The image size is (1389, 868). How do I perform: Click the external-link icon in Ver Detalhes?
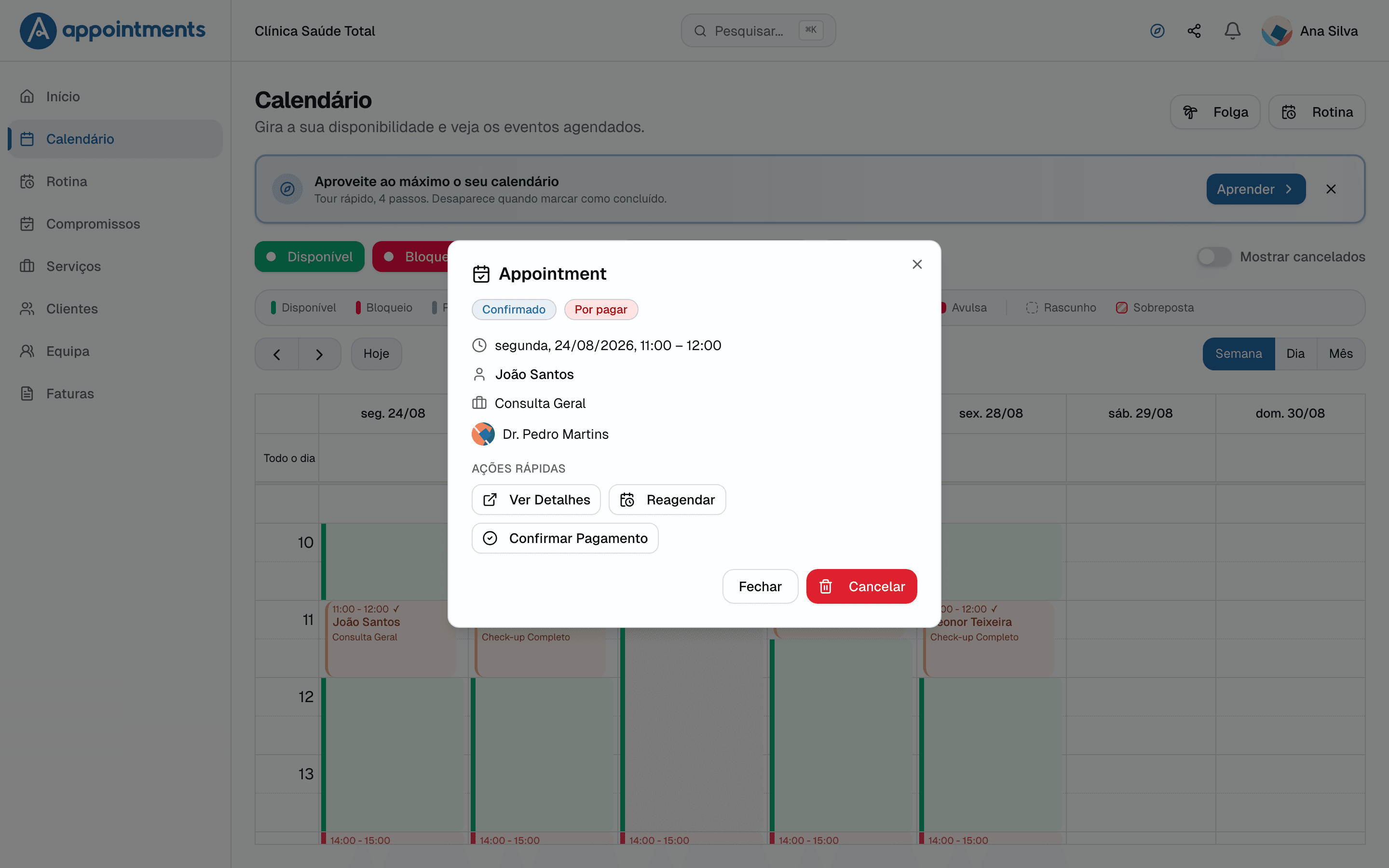(x=490, y=500)
